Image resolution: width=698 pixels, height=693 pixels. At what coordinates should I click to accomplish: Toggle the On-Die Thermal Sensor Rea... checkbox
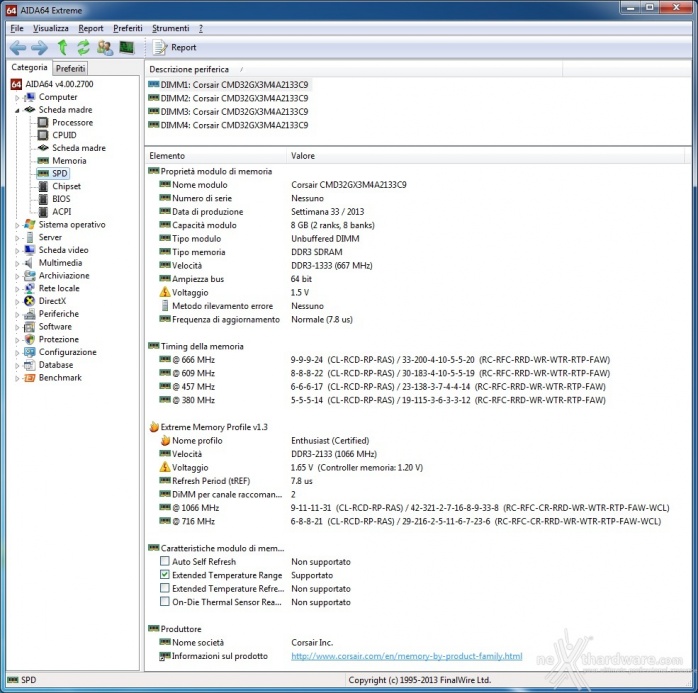point(165,601)
